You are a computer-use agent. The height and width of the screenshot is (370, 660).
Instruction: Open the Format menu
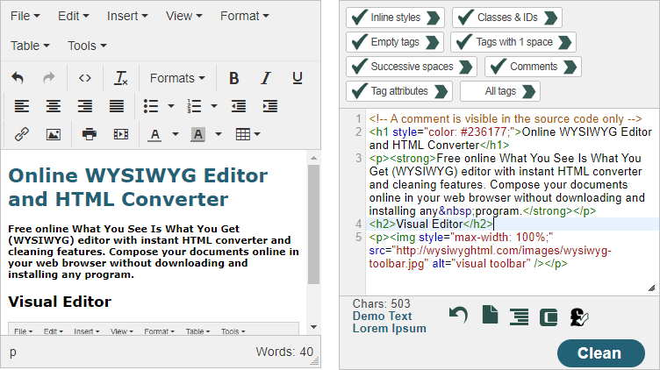[x=245, y=16]
